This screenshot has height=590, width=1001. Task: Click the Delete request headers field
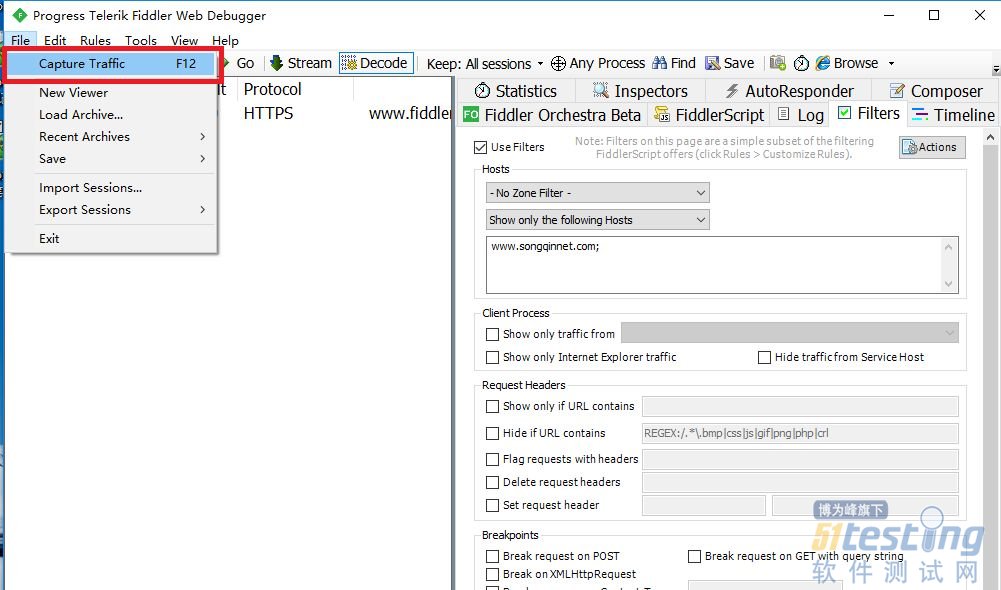point(800,482)
